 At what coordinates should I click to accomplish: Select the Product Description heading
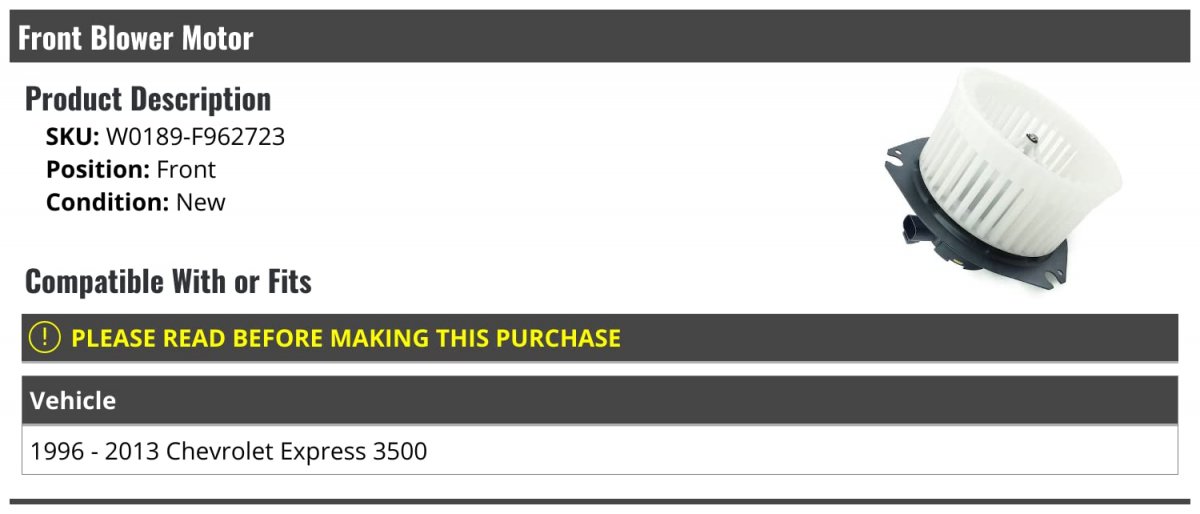pyautogui.click(x=148, y=99)
